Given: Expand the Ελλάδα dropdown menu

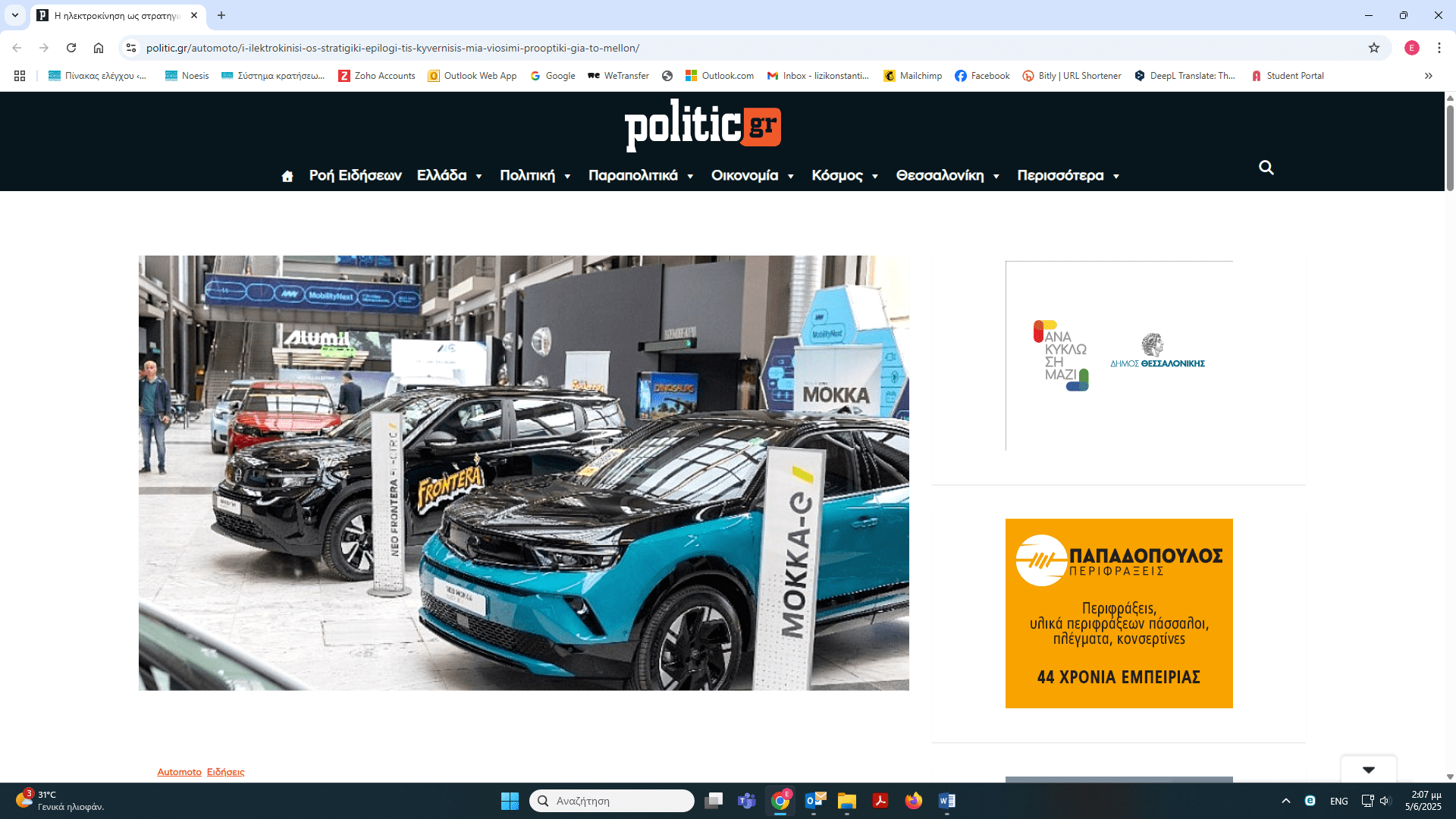Looking at the screenshot, I should [450, 176].
